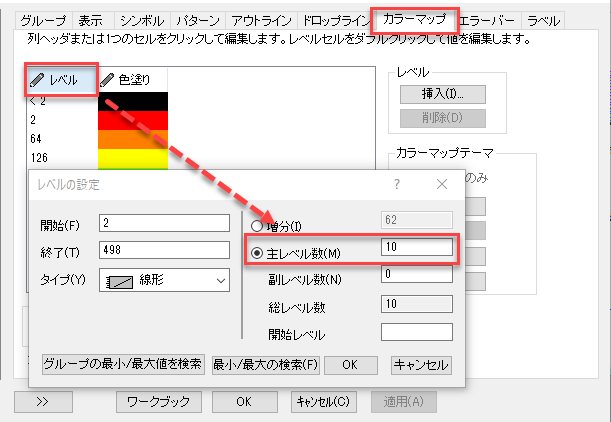The image size is (611, 422).
Task: Open the アウトライン tab
Action: [x=261, y=20]
